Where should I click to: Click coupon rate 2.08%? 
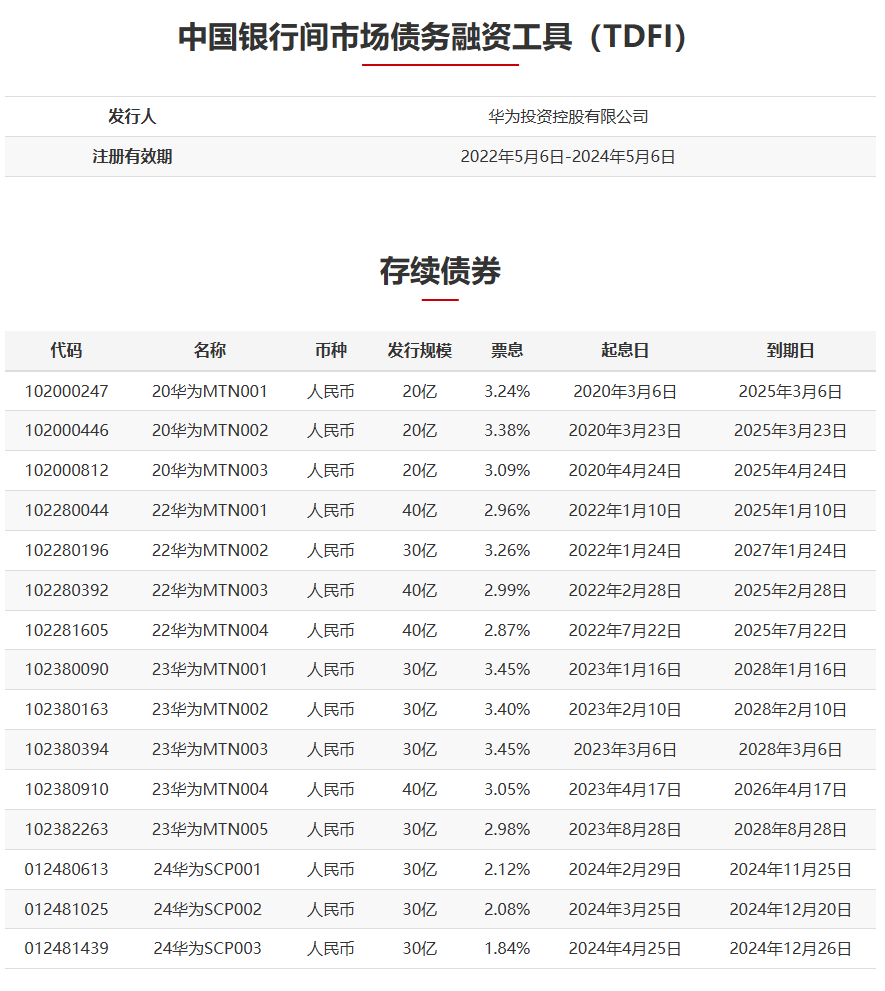point(507,909)
